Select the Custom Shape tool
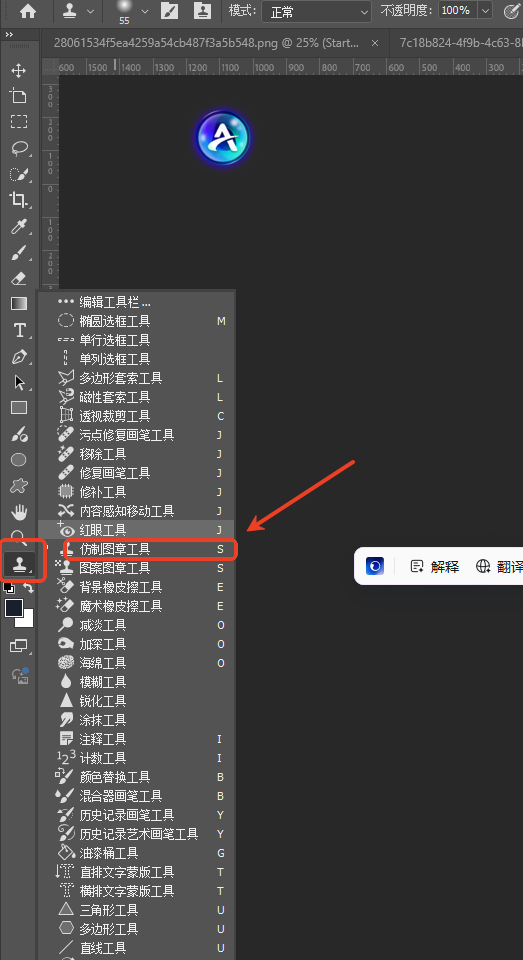Viewport: 523px width, 960px height. tap(19, 486)
